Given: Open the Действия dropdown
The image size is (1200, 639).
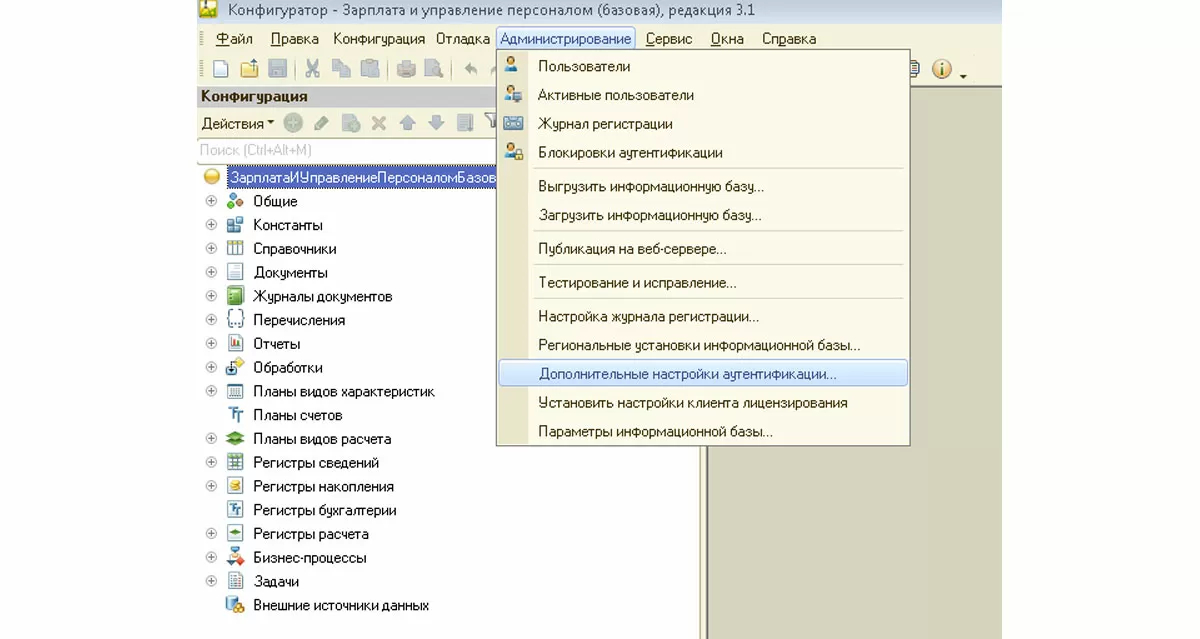Looking at the screenshot, I should [x=238, y=124].
